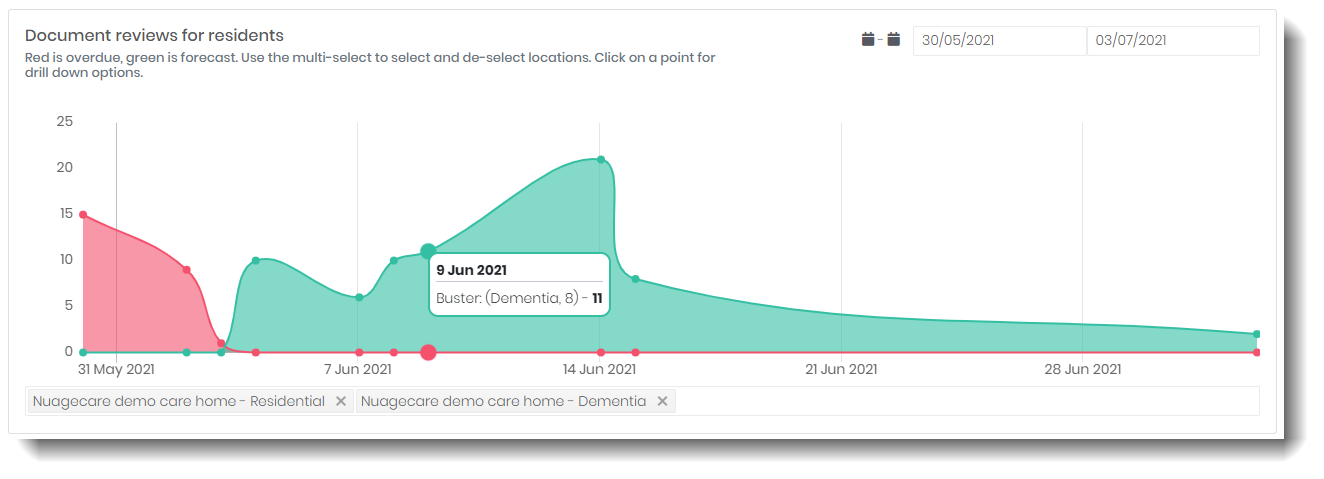
Task: Click the red overdue point at value 9
Action: (x=187, y=270)
